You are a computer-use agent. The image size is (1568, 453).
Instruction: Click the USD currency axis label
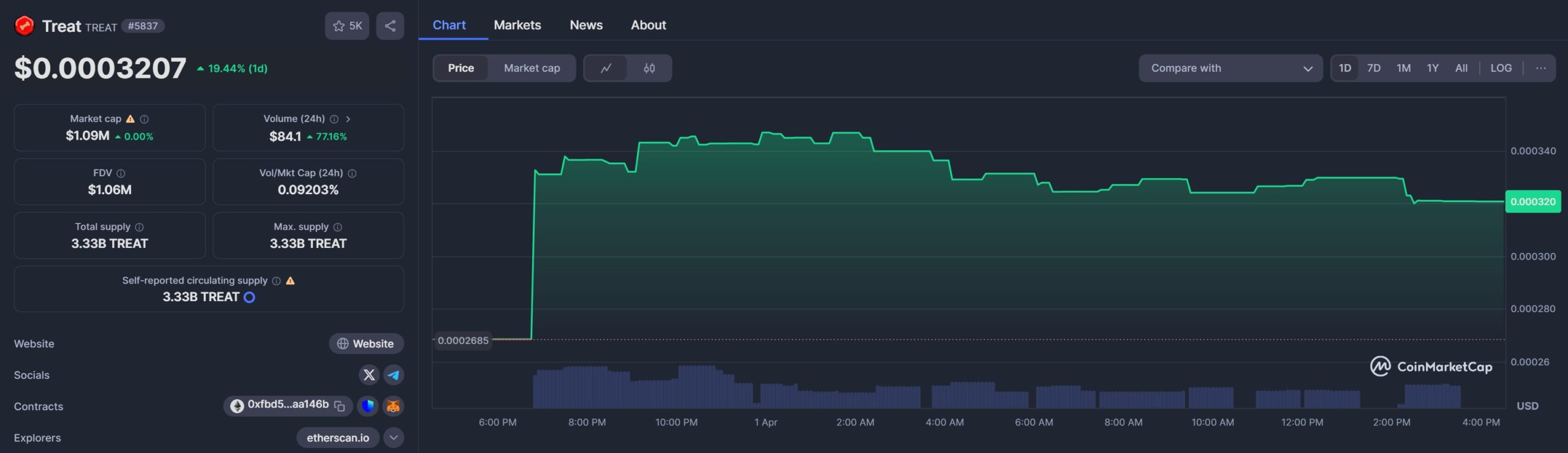[1527, 406]
